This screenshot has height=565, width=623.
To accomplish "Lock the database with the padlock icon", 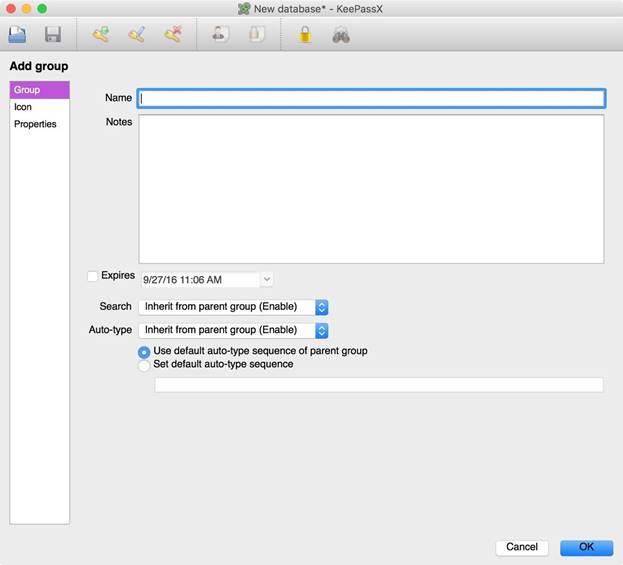I will pyautogui.click(x=305, y=35).
